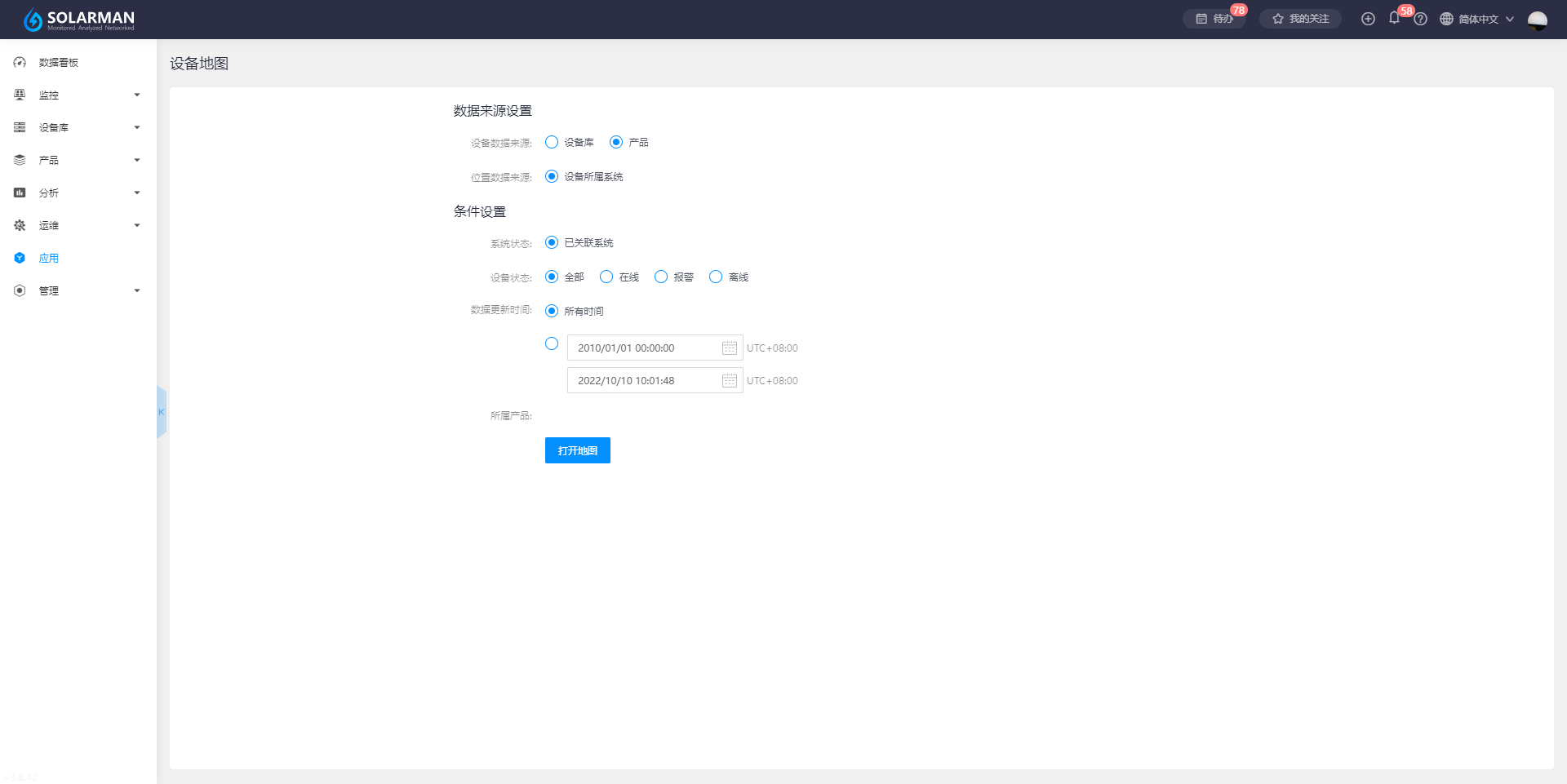Screen dimensions: 1567x784
Task: Go to 数据看板 in sidebar
Action: (58, 62)
